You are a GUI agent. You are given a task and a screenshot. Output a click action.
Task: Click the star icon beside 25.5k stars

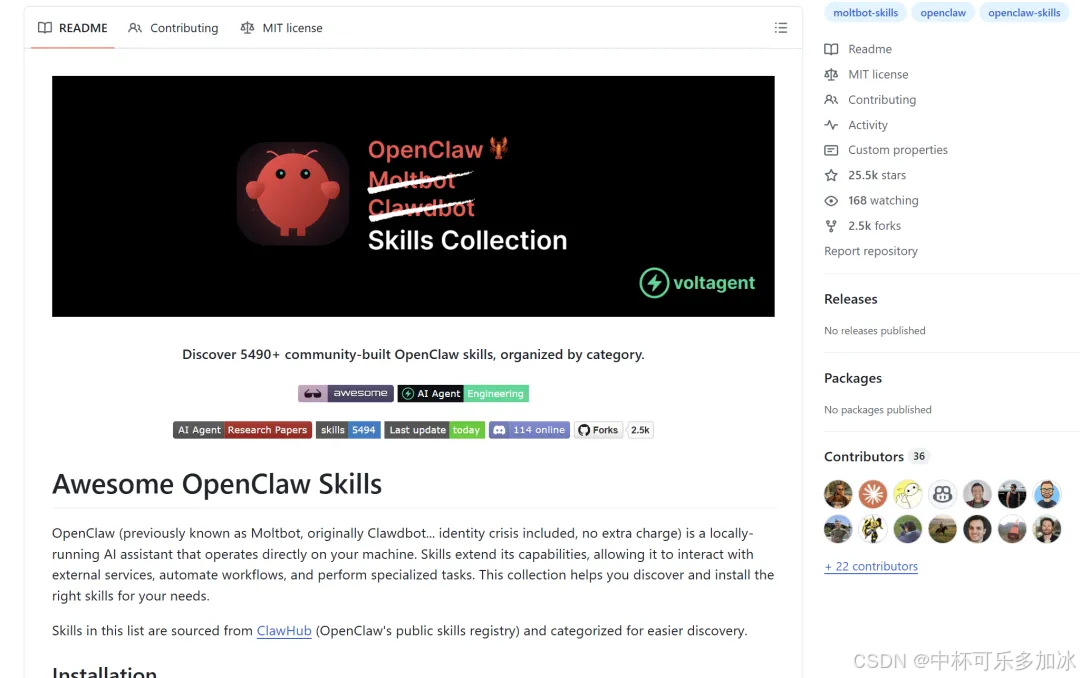coord(831,175)
